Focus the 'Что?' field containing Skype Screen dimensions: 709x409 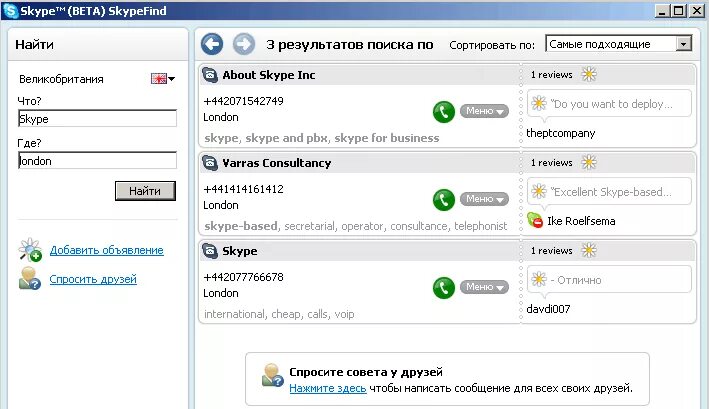tap(97, 118)
